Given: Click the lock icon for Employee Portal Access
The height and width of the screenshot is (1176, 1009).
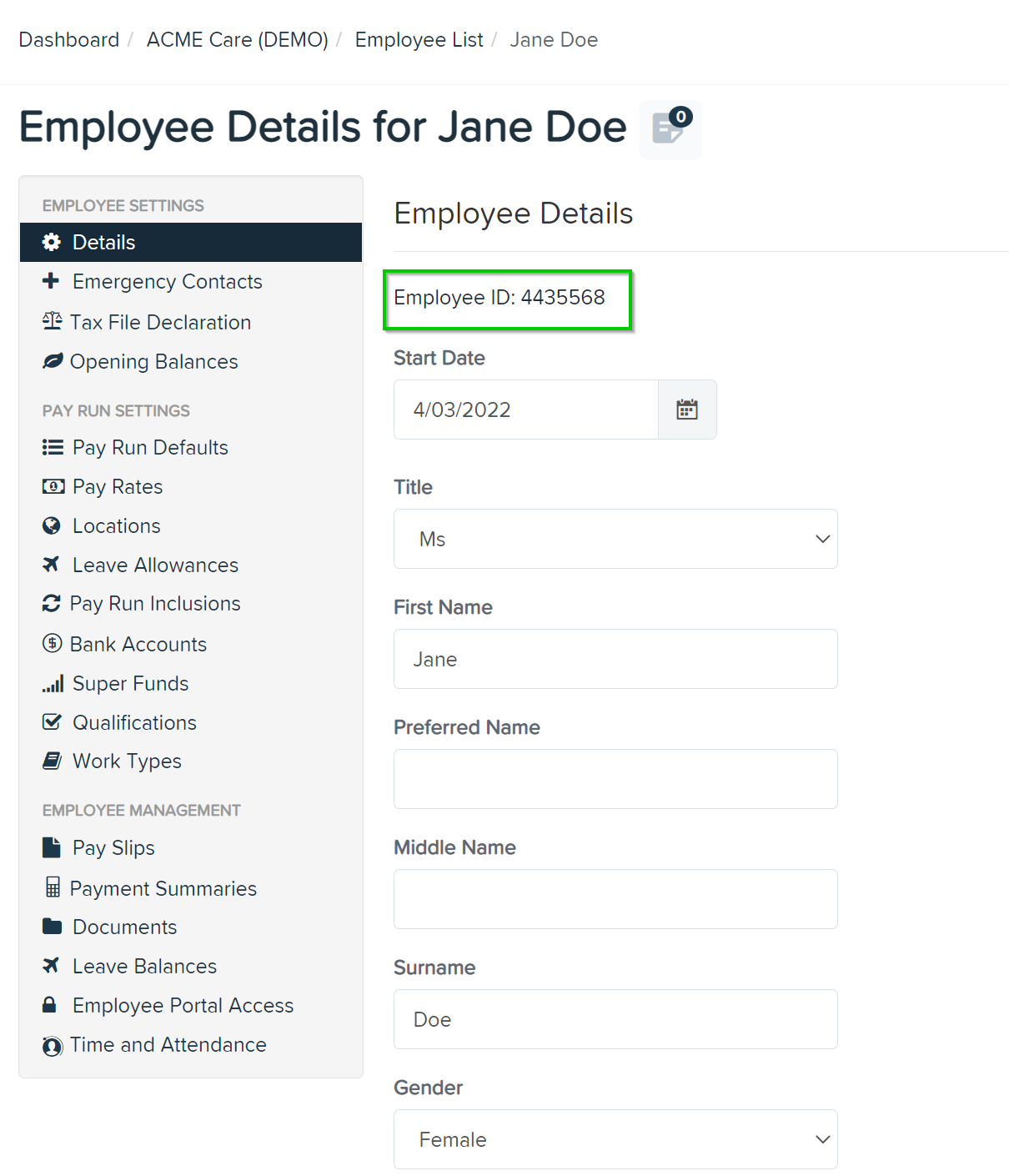Looking at the screenshot, I should pyautogui.click(x=49, y=1004).
